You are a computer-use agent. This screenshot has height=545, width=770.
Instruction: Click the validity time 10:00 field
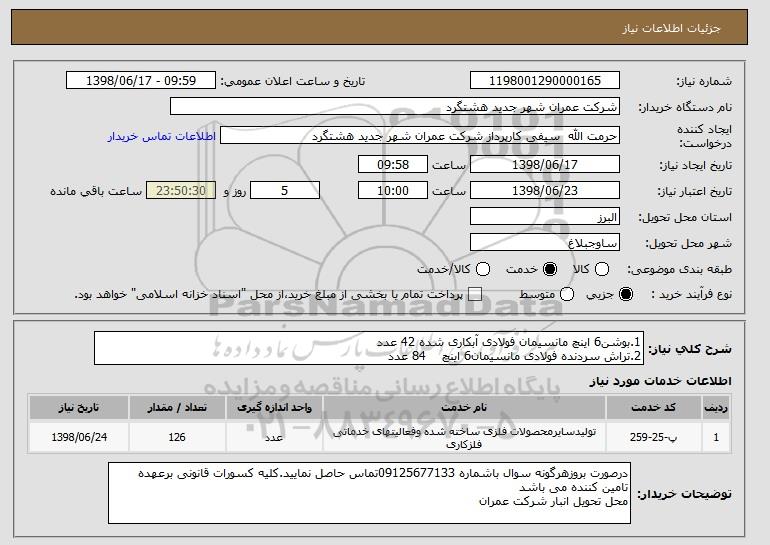pyautogui.click(x=393, y=191)
